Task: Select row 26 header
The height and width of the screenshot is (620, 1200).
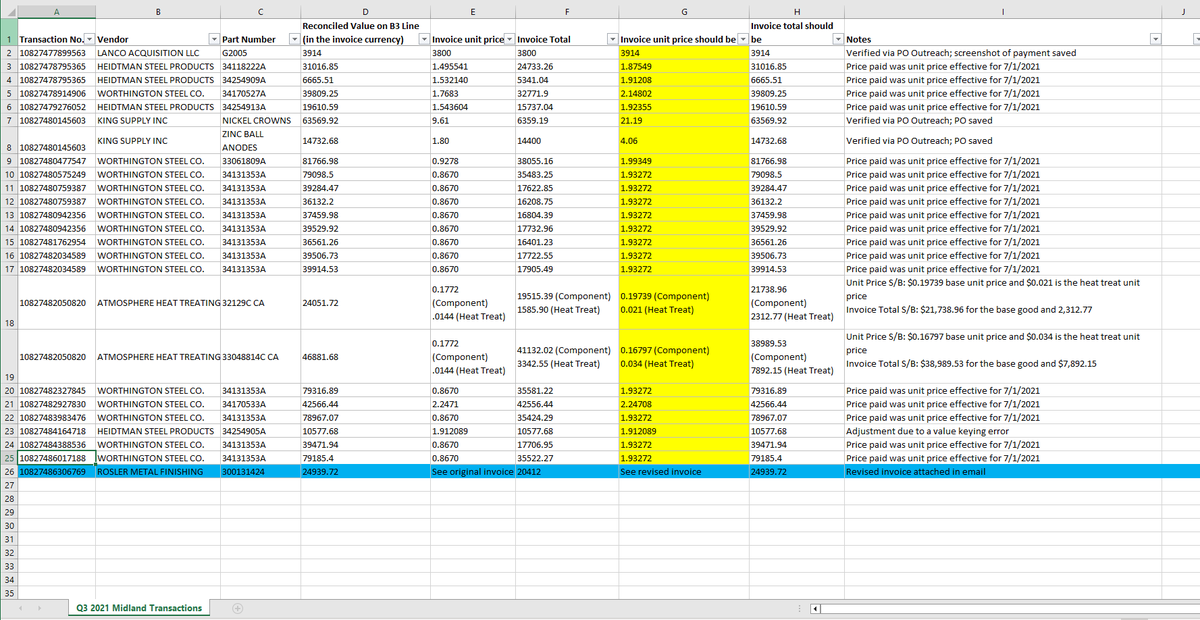Action: coord(8,470)
